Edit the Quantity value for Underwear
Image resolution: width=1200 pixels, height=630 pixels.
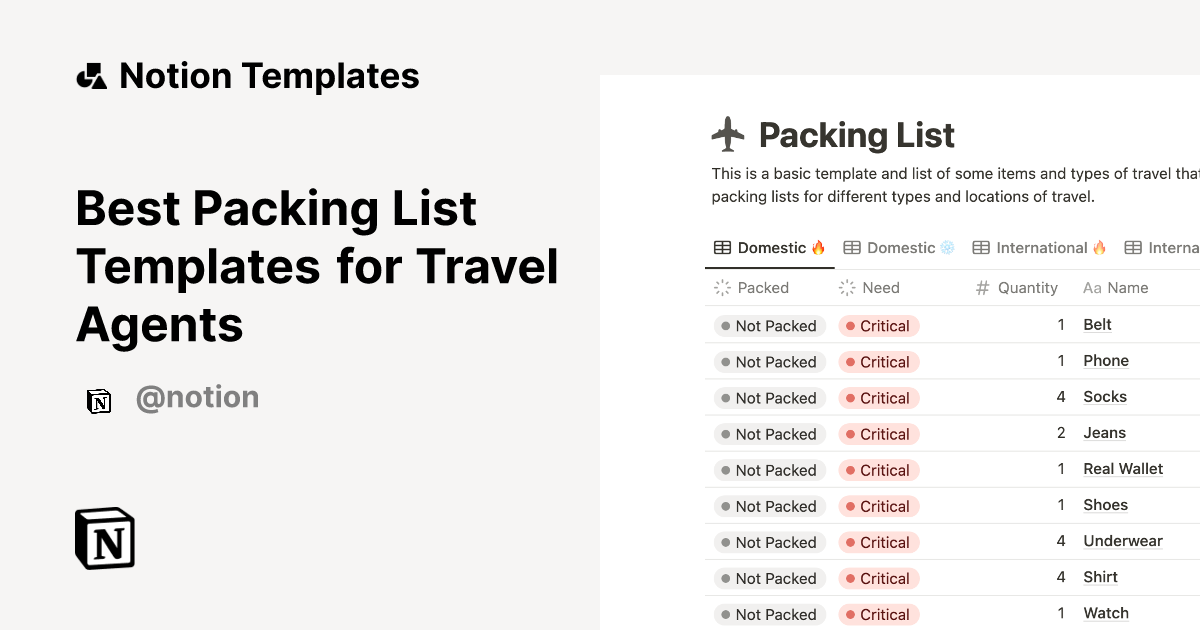[x=1060, y=540]
